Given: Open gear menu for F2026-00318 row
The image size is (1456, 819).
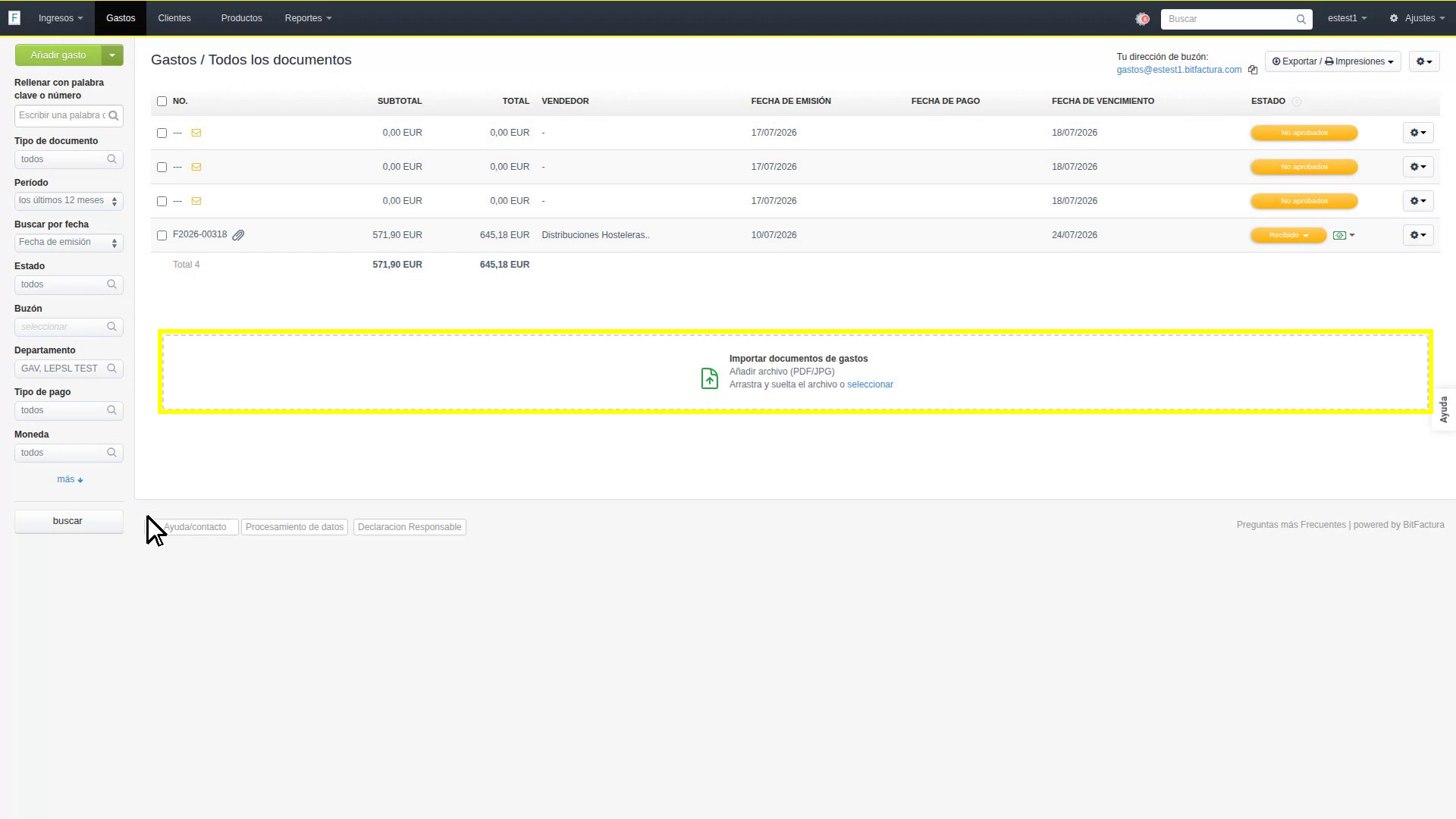Looking at the screenshot, I should tap(1417, 235).
